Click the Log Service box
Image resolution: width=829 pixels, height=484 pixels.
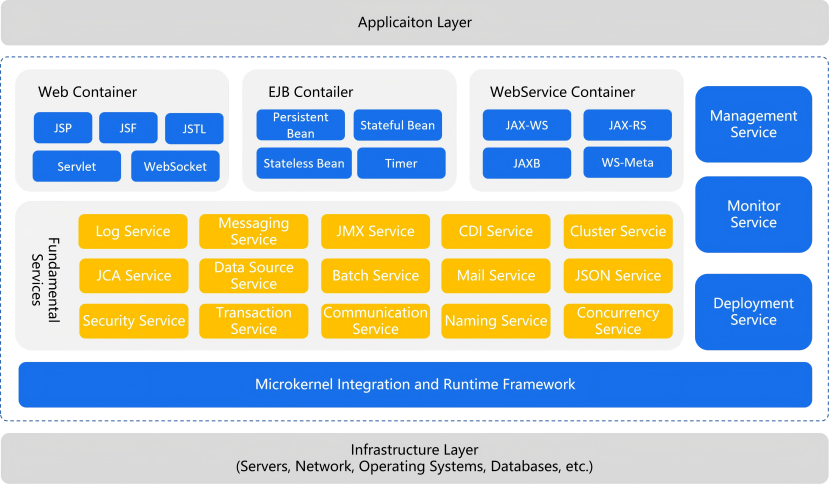click(x=133, y=231)
